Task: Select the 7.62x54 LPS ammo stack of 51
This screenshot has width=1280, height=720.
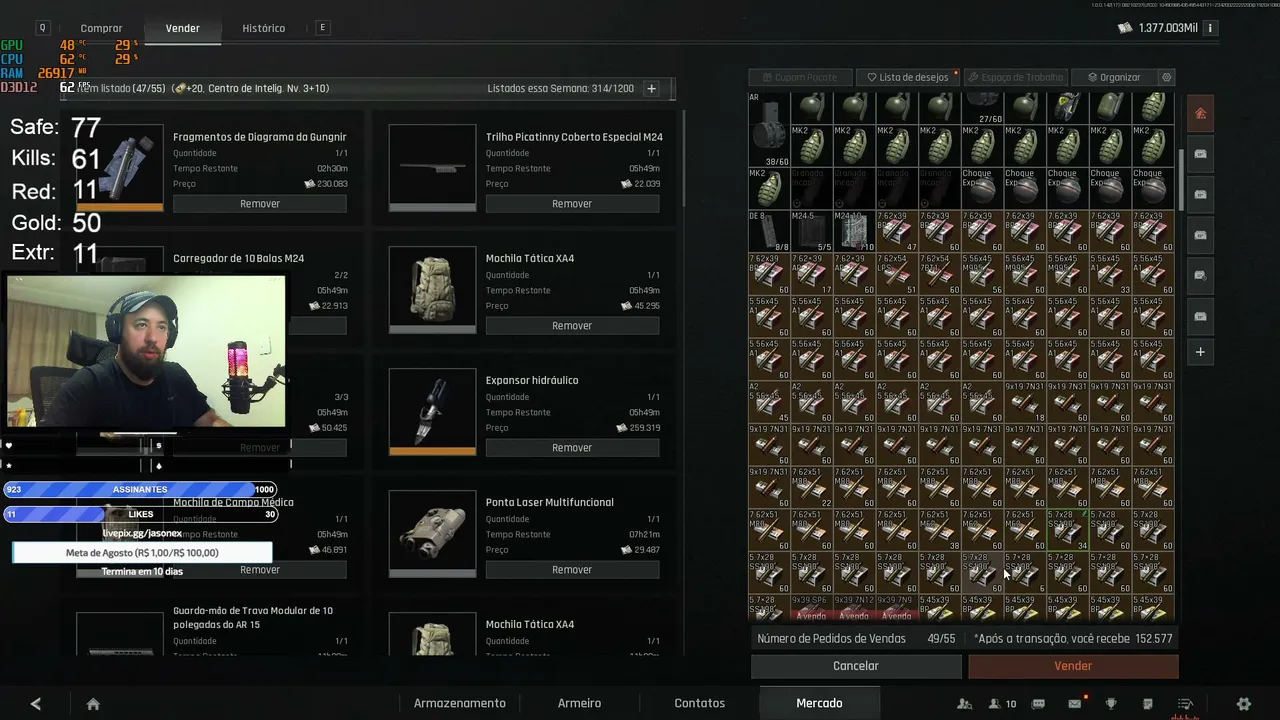Action: (897, 274)
